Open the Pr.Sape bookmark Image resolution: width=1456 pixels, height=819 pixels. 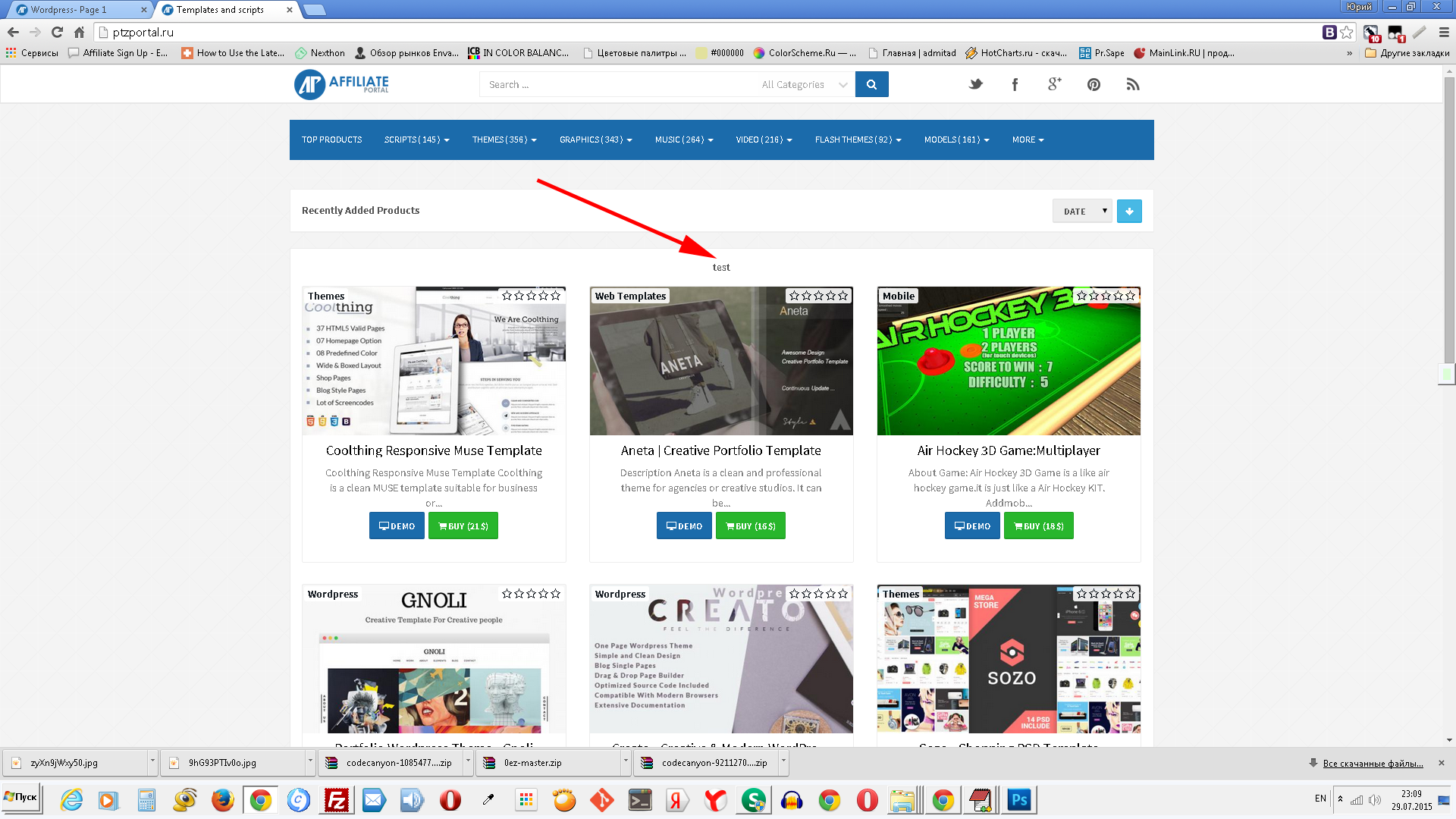pyautogui.click(x=1102, y=53)
